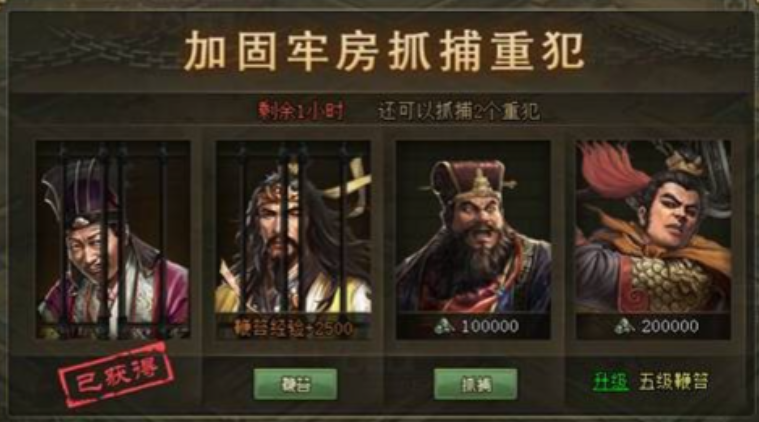Click the silver coin icon beside 200000

[624, 327]
